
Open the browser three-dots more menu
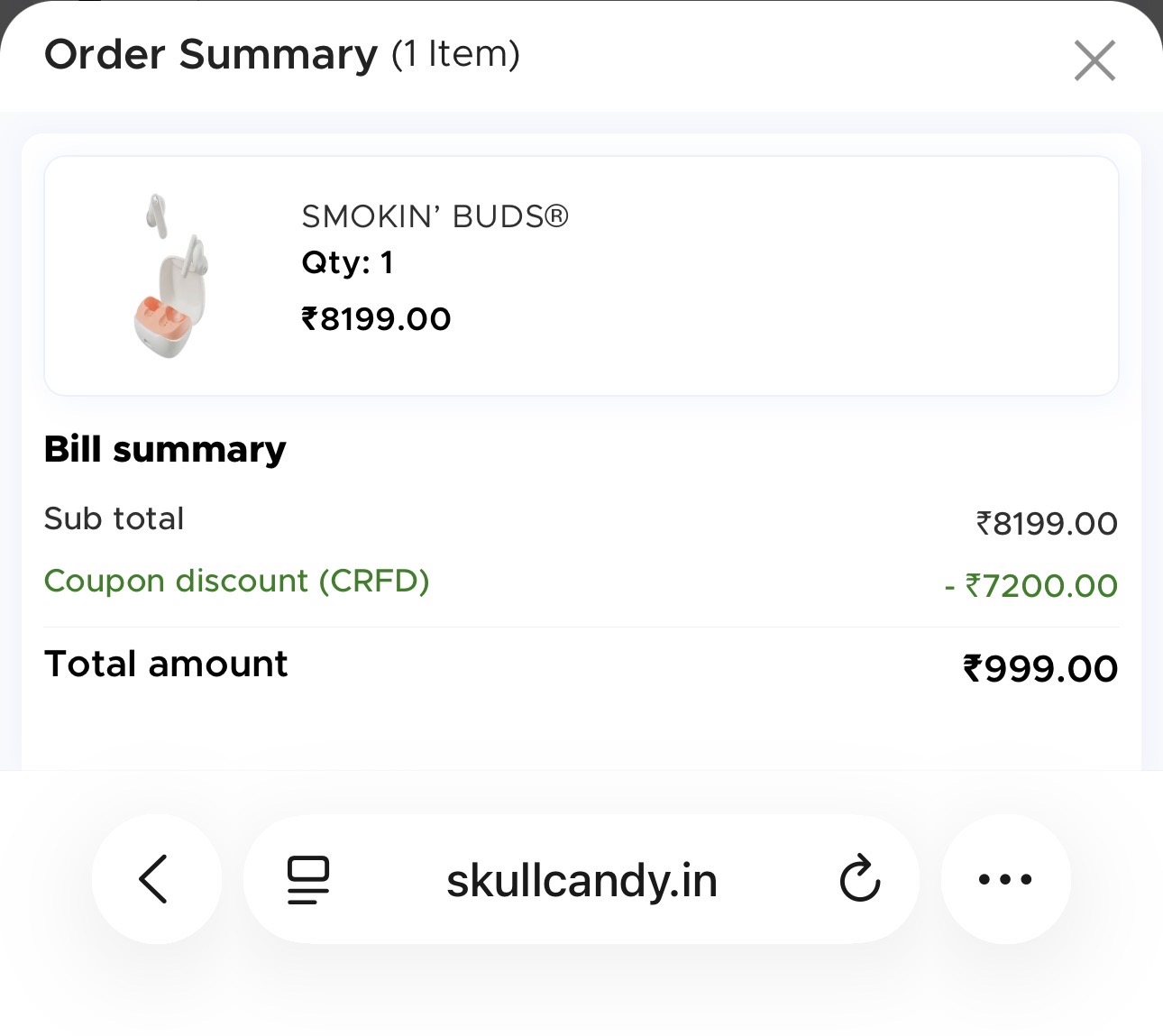point(1005,879)
